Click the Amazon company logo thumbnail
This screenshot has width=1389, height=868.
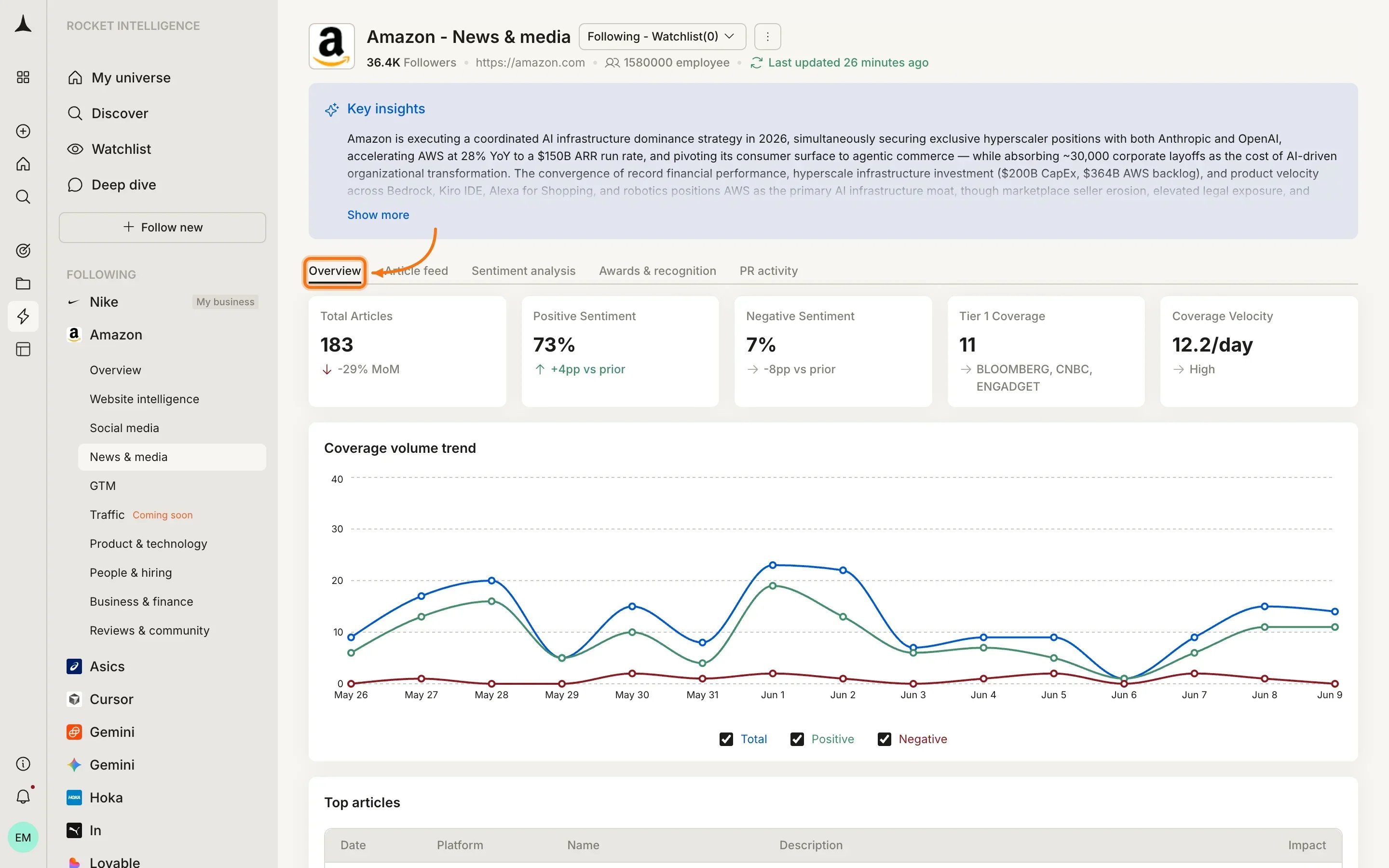click(x=332, y=46)
